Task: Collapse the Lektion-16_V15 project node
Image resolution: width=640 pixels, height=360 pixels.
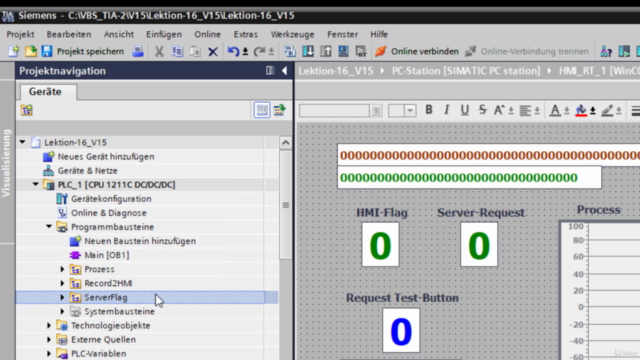Action: (23, 142)
